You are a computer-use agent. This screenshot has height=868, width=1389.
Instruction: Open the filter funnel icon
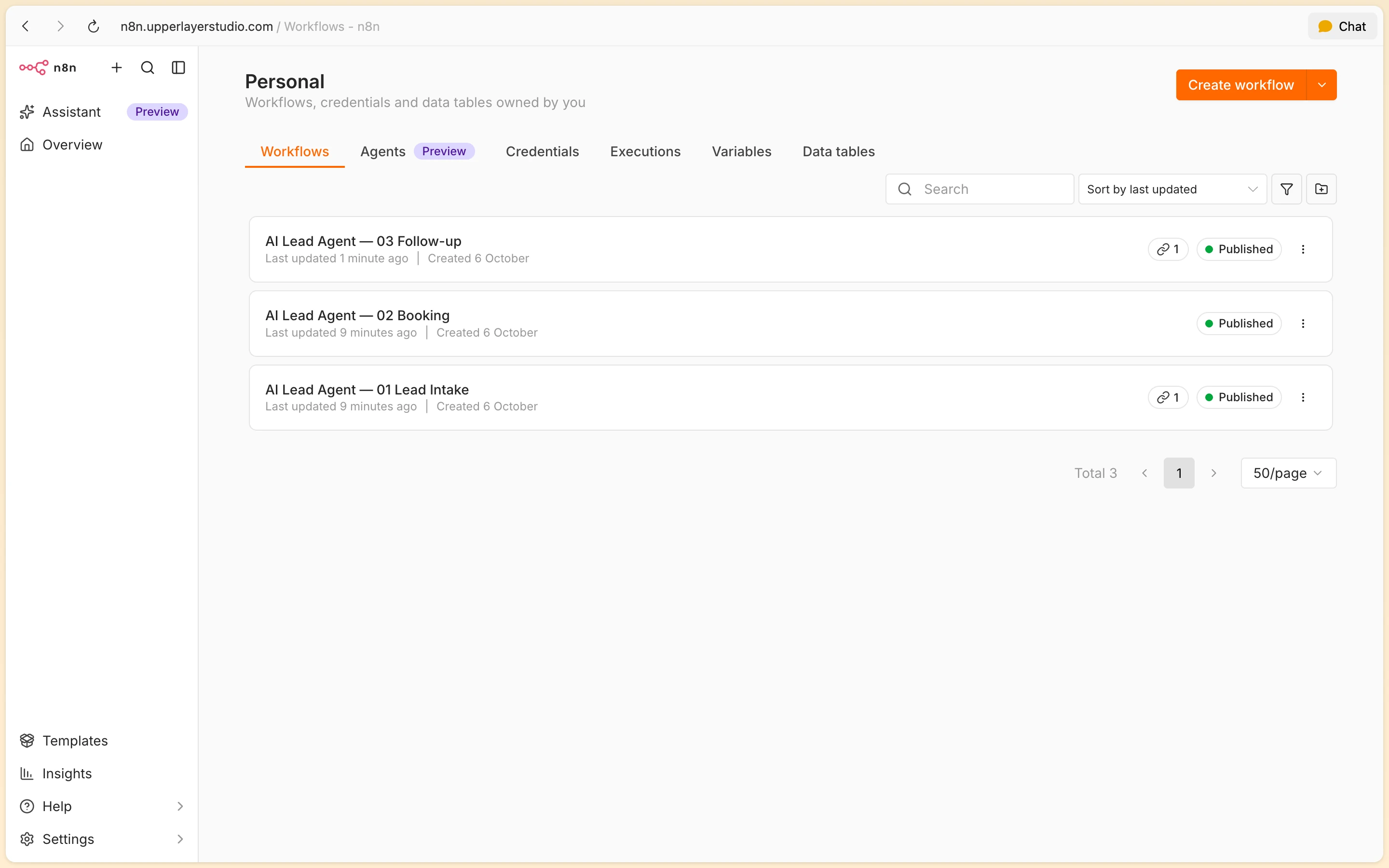pyautogui.click(x=1286, y=189)
